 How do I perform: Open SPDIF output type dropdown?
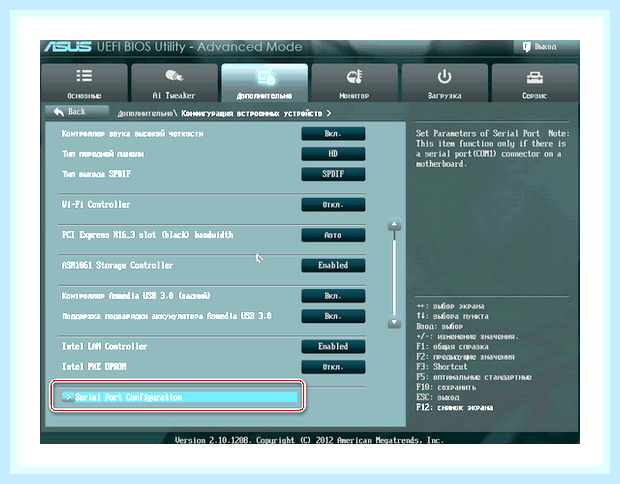coord(333,174)
